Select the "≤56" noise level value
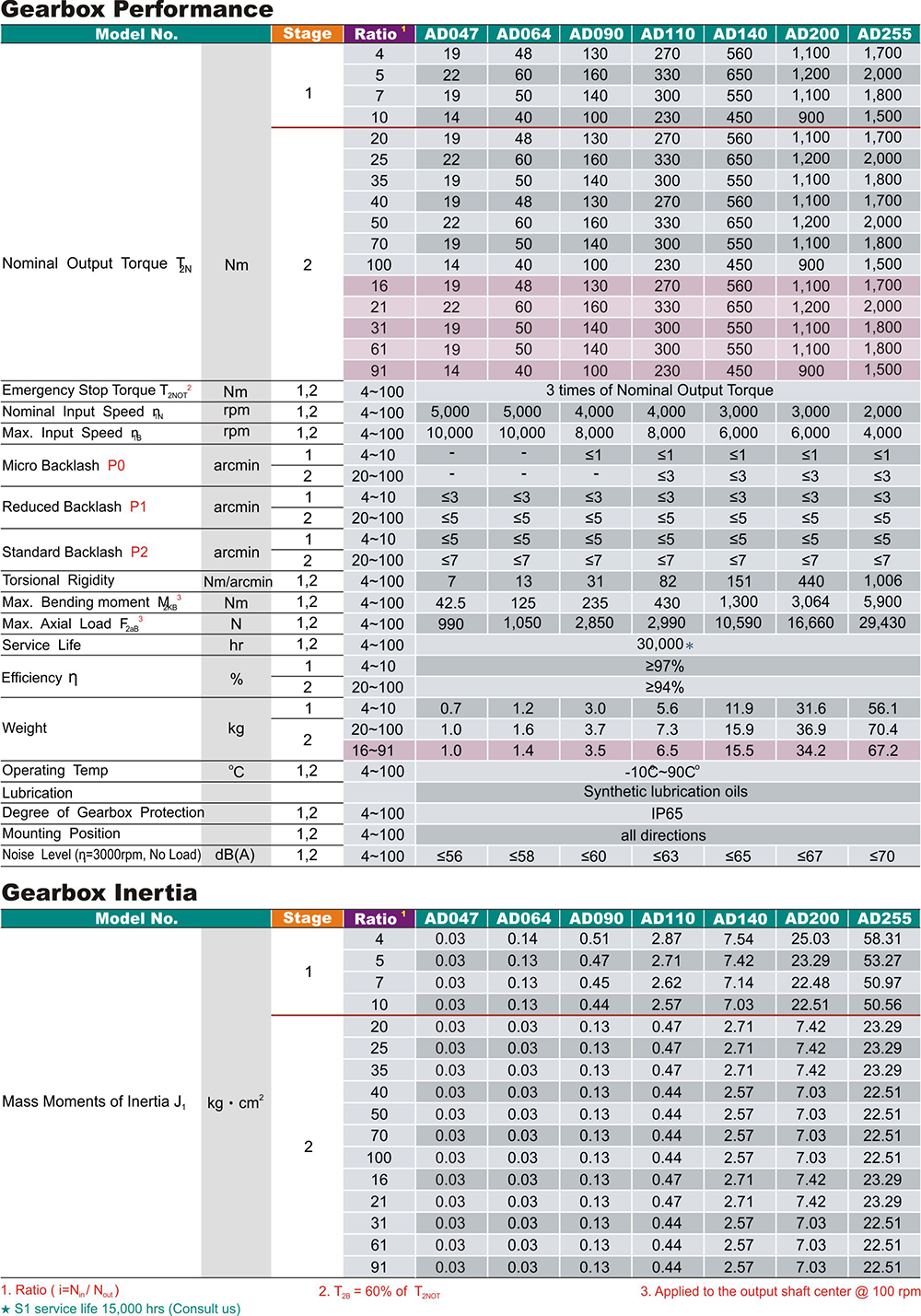921x1316 pixels. pos(449,856)
